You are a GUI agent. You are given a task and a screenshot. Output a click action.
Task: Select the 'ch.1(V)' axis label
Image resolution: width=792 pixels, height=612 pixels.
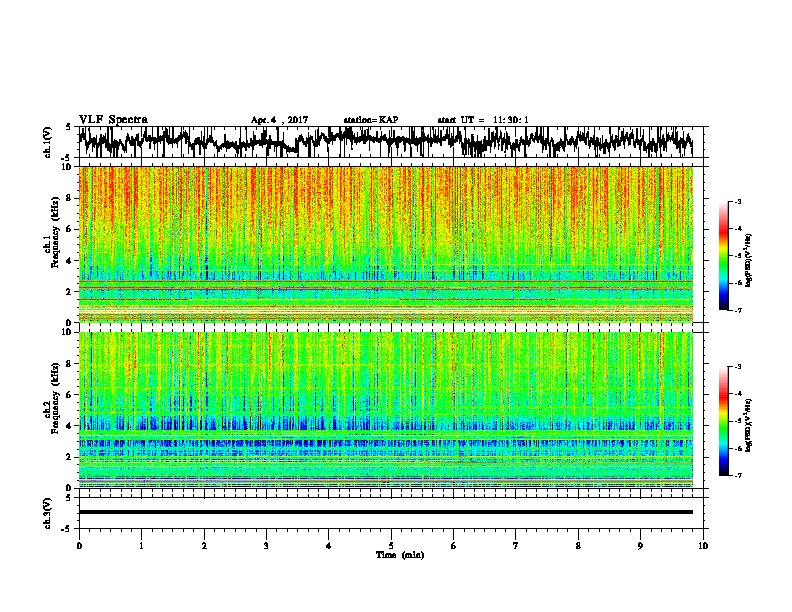[48, 142]
